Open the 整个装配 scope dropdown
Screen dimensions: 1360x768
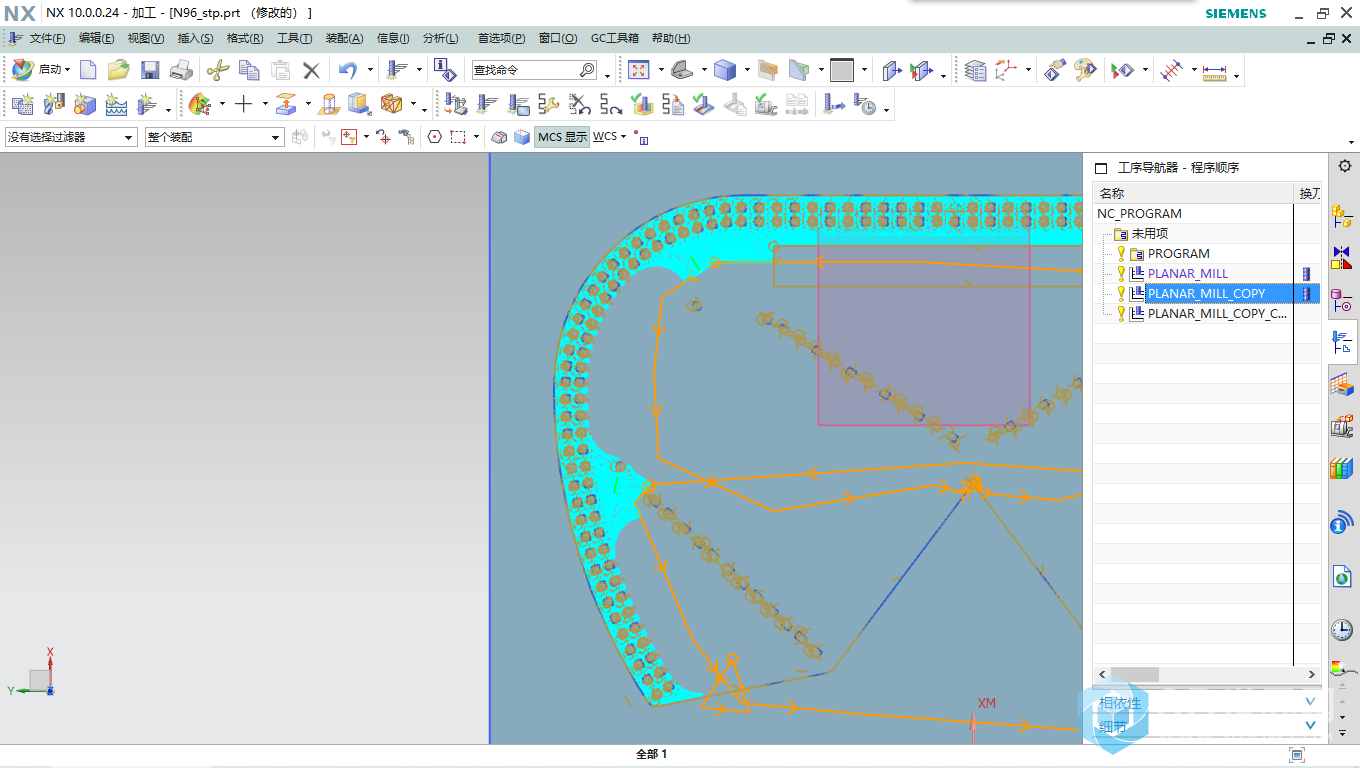(x=214, y=137)
